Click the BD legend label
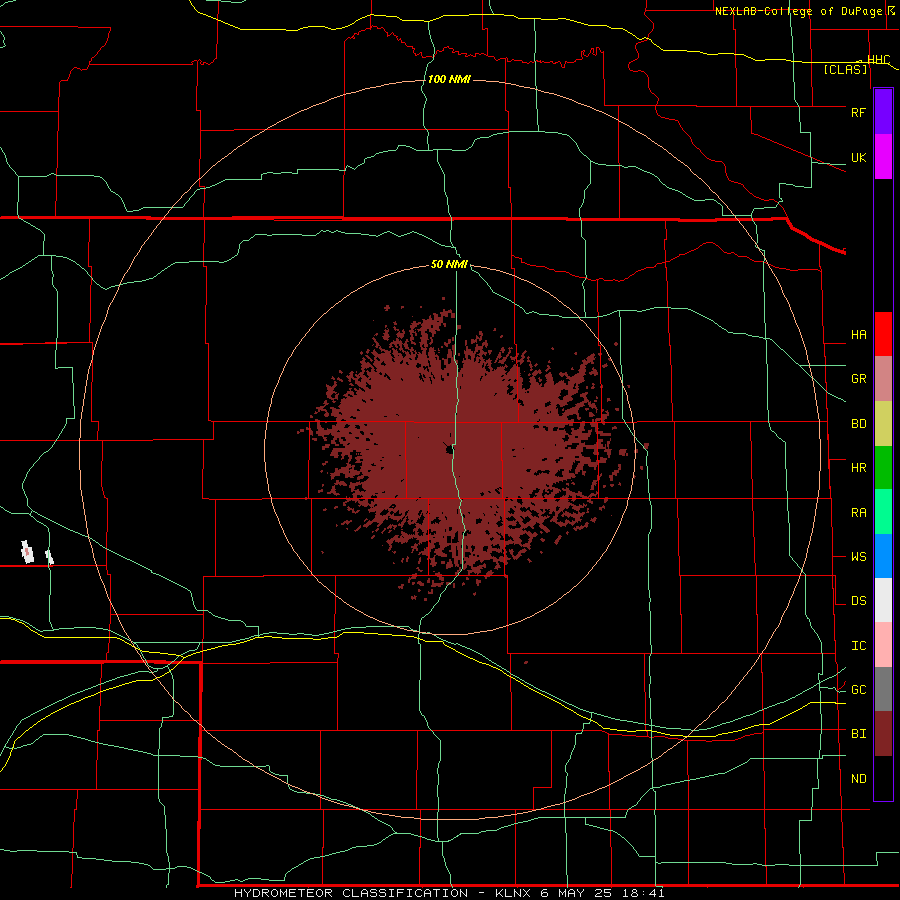 (x=858, y=424)
